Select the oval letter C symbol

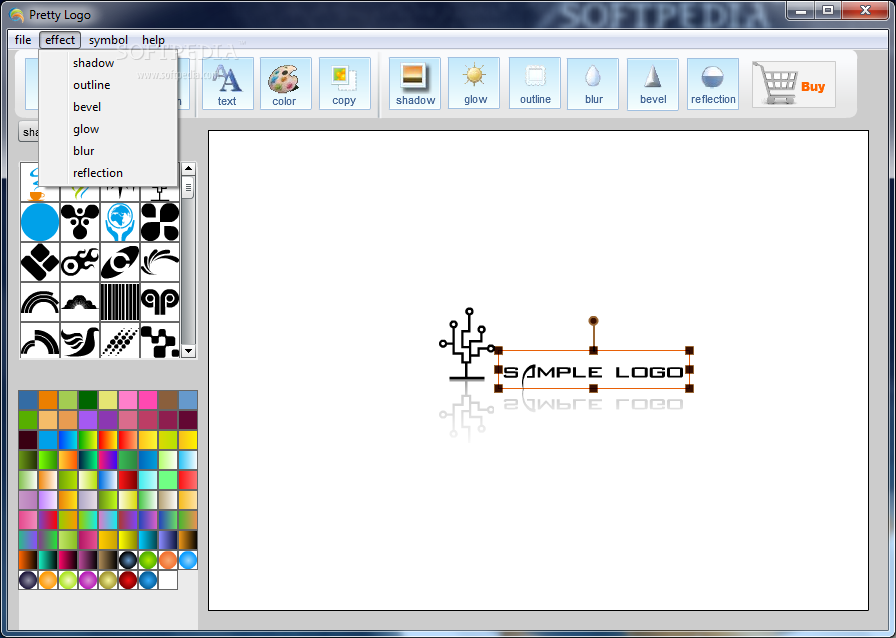point(120,262)
